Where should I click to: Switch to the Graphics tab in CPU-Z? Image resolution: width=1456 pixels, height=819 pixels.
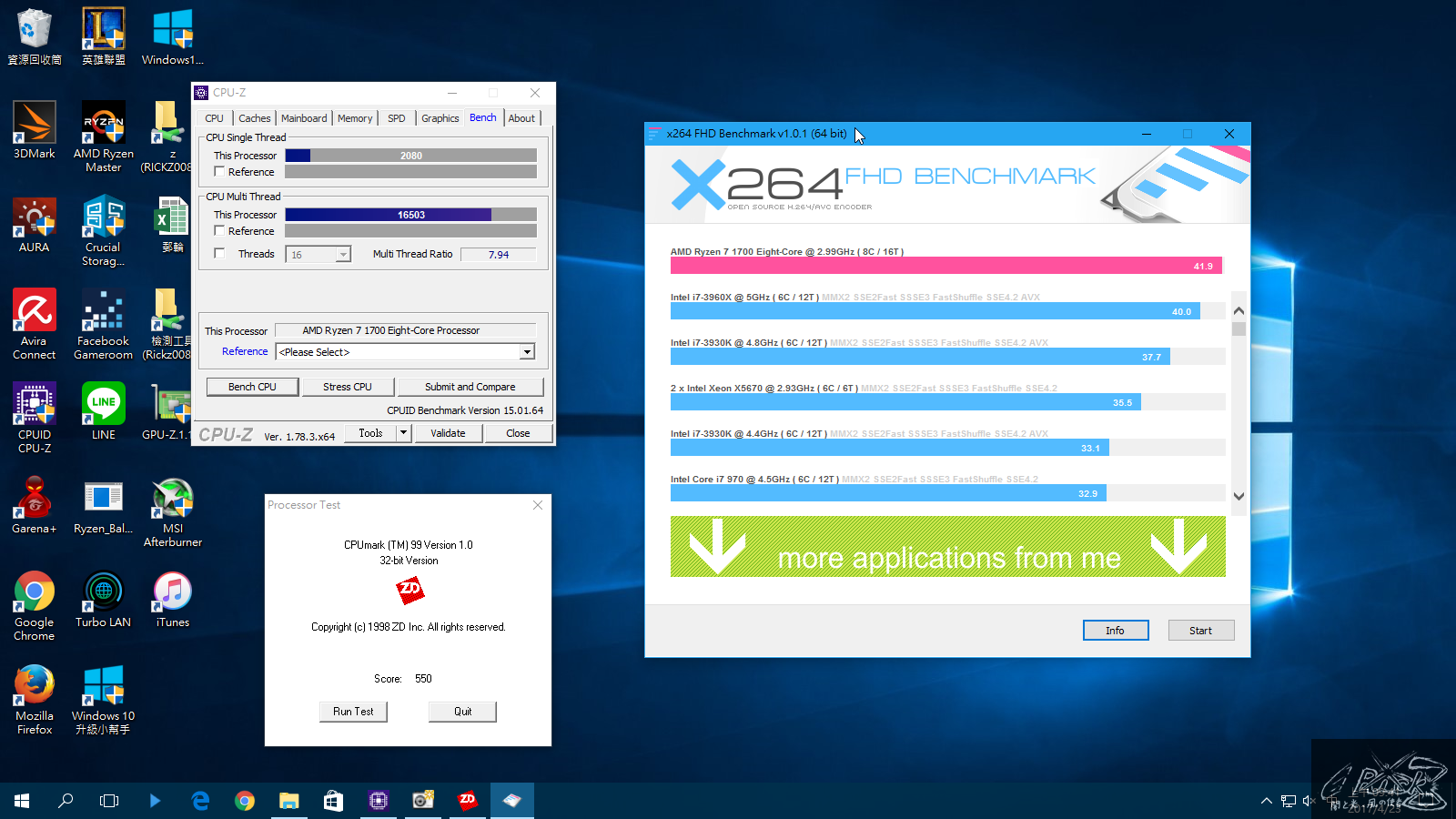[x=440, y=118]
